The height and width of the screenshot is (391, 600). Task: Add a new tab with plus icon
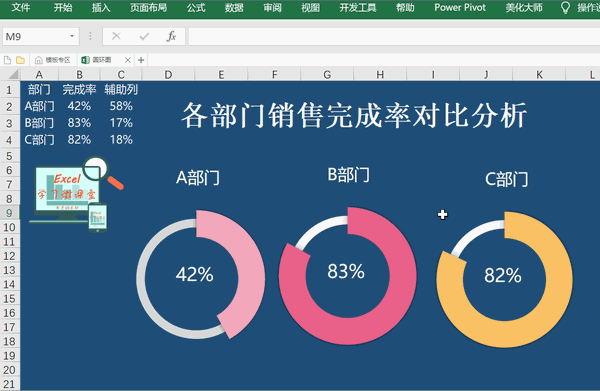[141, 60]
